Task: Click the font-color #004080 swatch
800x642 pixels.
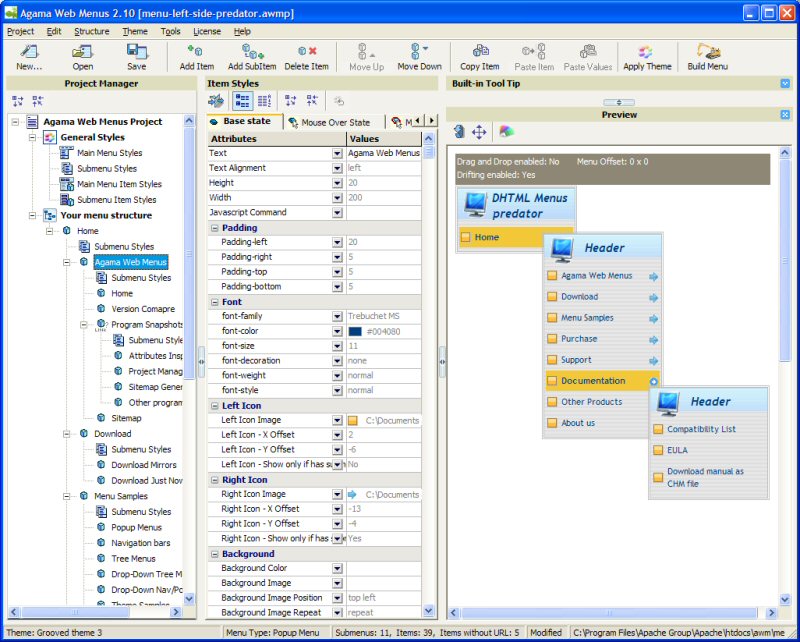Action: (x=355, y=332)
